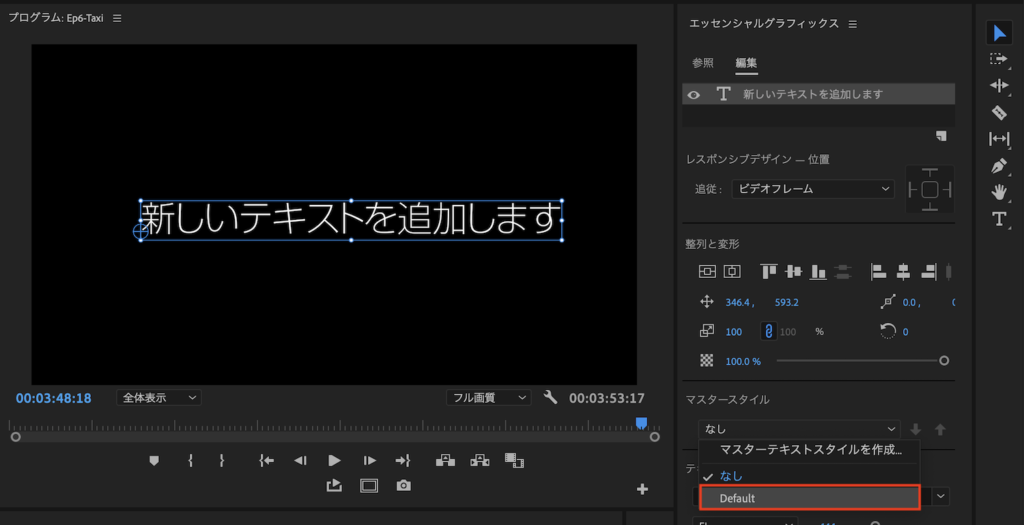Align layer horizontal center in frame
Viewport: 1024px width, 525px height.
(732, 272)
